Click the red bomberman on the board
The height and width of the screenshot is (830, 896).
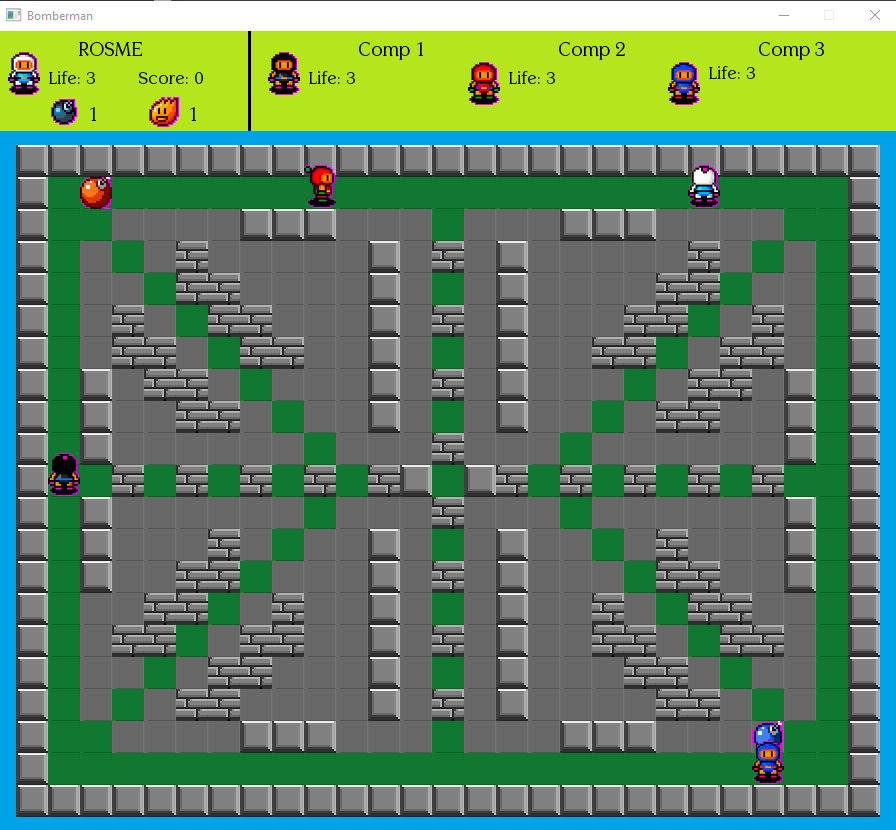pyautogui.click(x=322, y=186)
